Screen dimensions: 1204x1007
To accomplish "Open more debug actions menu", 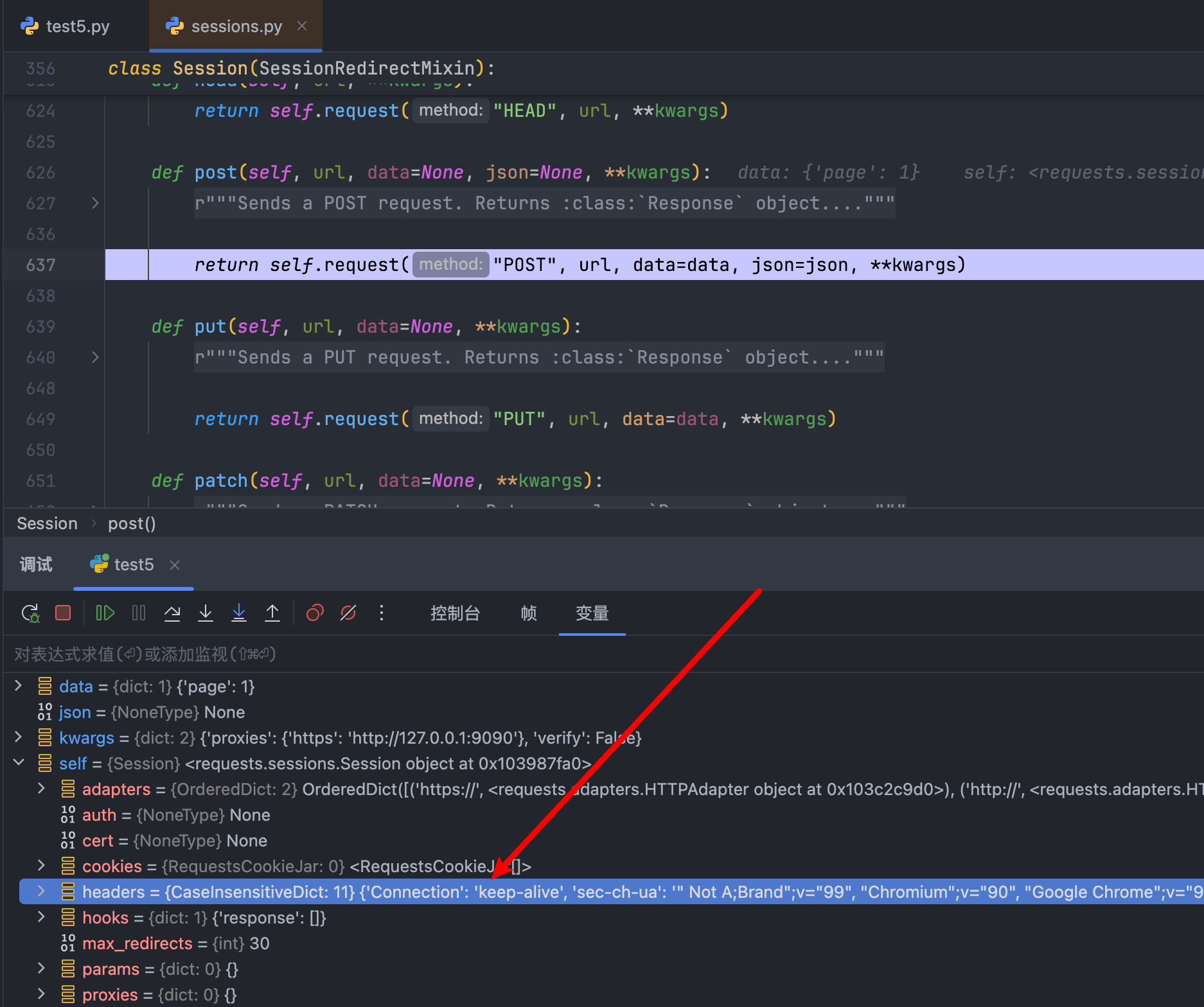I will [x=382, y=613].
